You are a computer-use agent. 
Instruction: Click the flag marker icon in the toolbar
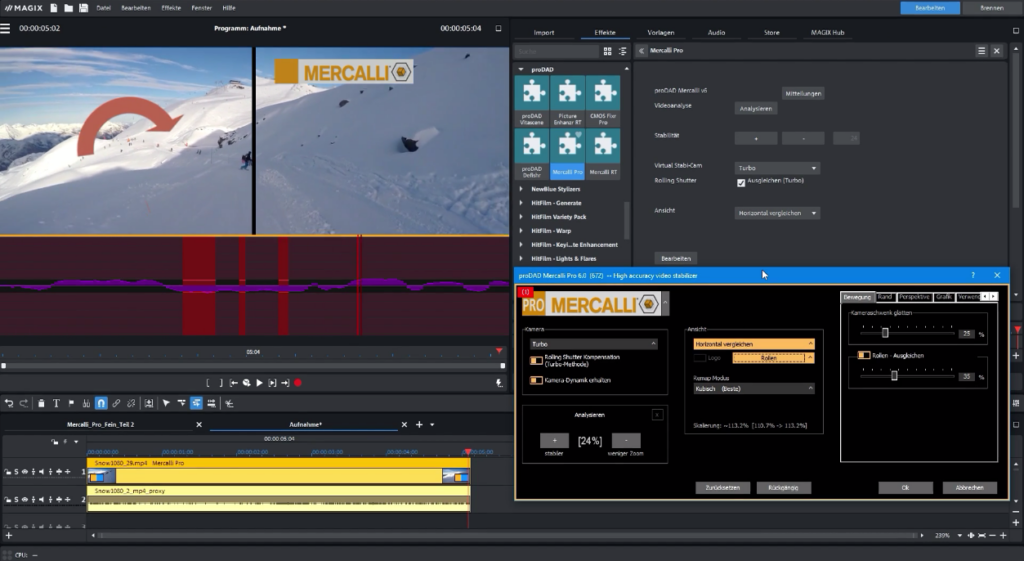71,404
